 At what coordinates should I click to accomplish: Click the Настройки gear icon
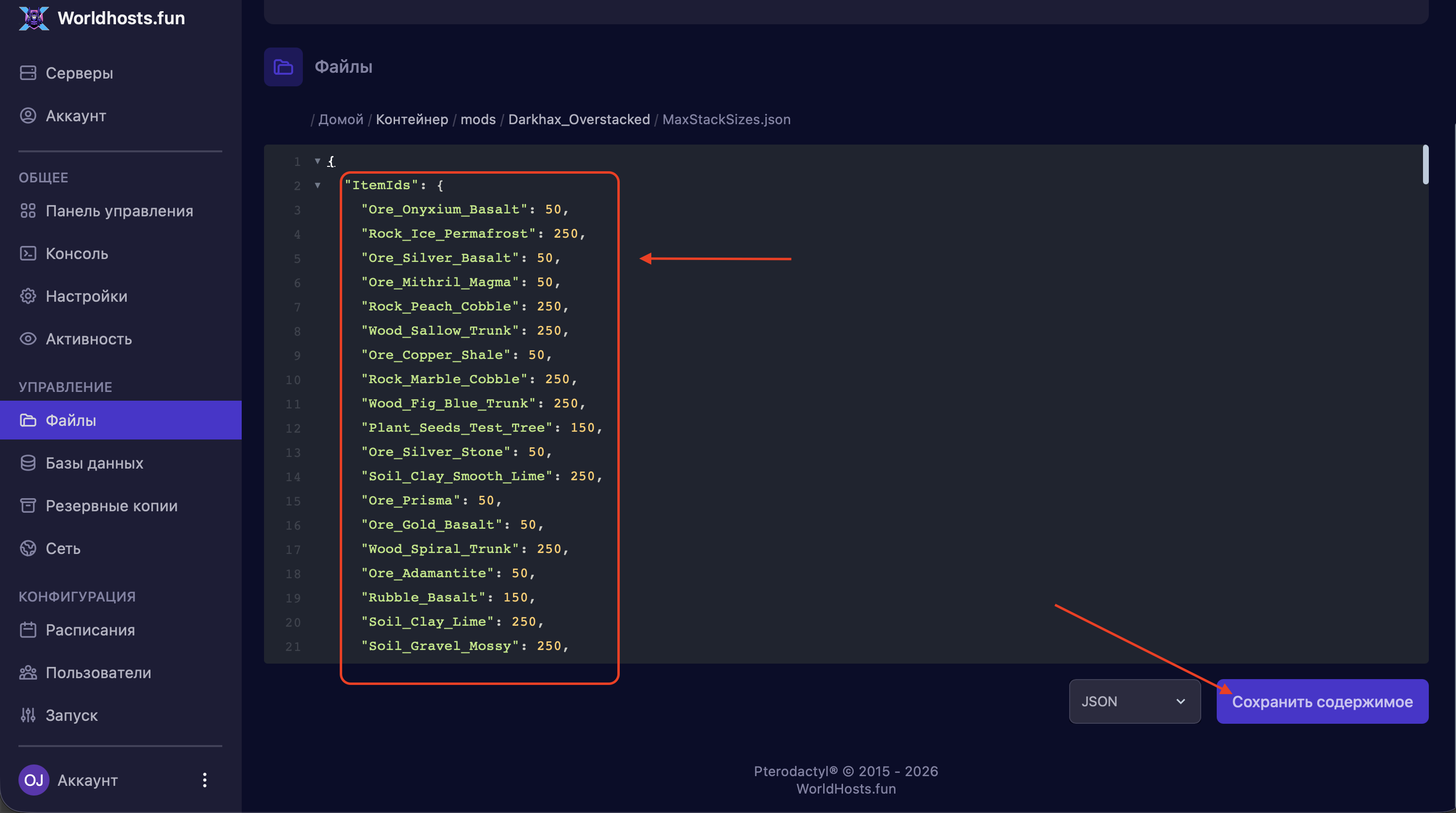(x=28, y=296)
